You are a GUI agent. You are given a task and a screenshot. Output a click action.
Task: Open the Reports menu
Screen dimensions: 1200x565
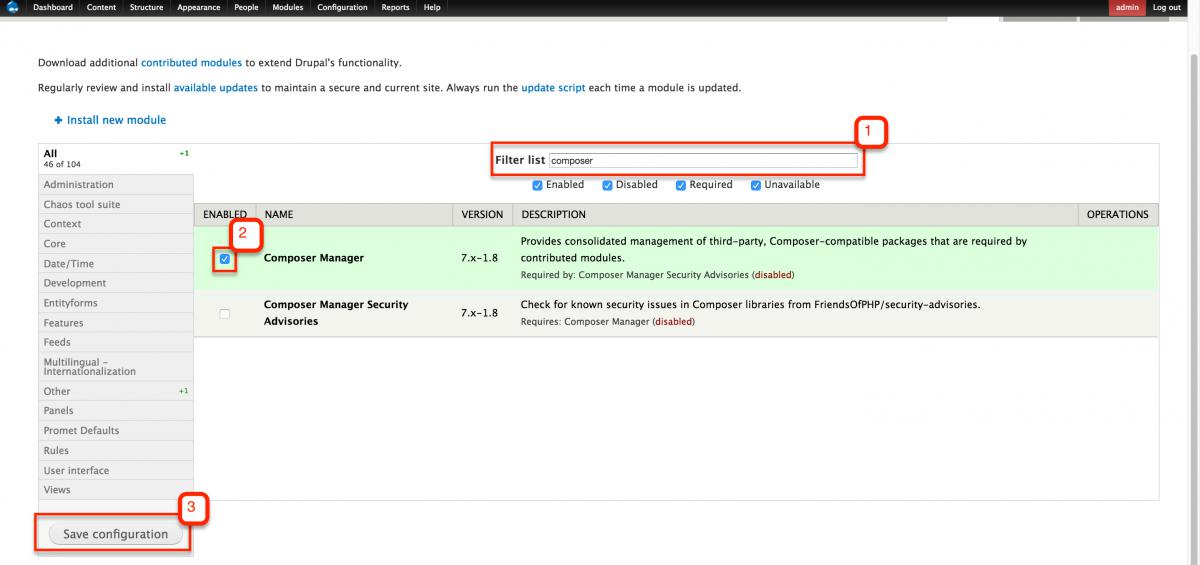(395, 7)
